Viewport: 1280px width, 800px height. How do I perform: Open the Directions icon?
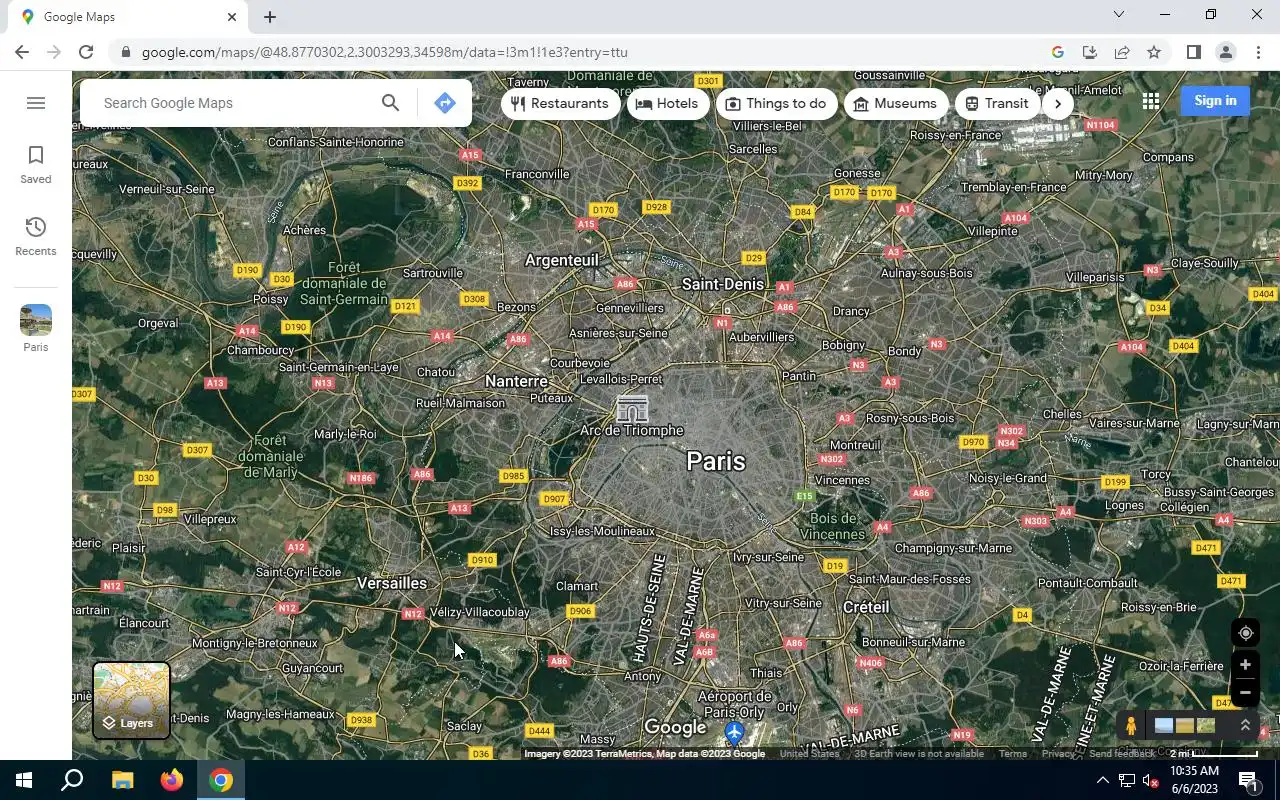(445, 103)
